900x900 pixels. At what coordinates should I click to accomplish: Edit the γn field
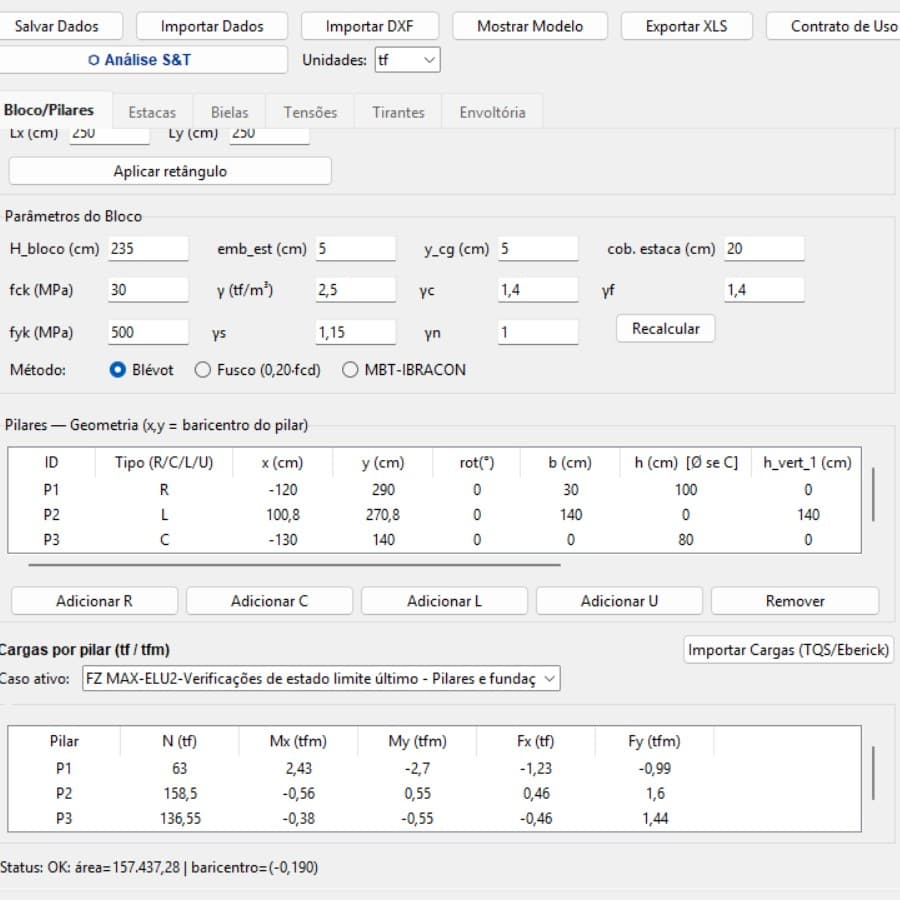[538, 332]
